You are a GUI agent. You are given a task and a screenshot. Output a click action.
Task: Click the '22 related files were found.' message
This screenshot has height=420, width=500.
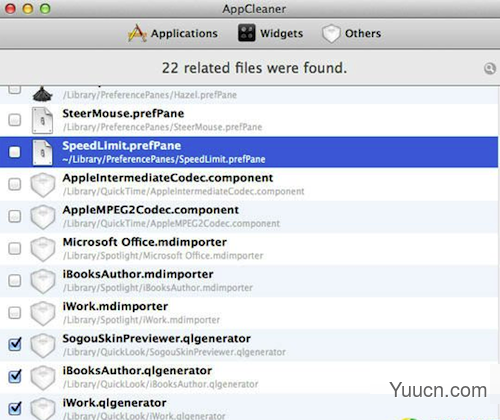pyautogui.click(x=254, y=68)
